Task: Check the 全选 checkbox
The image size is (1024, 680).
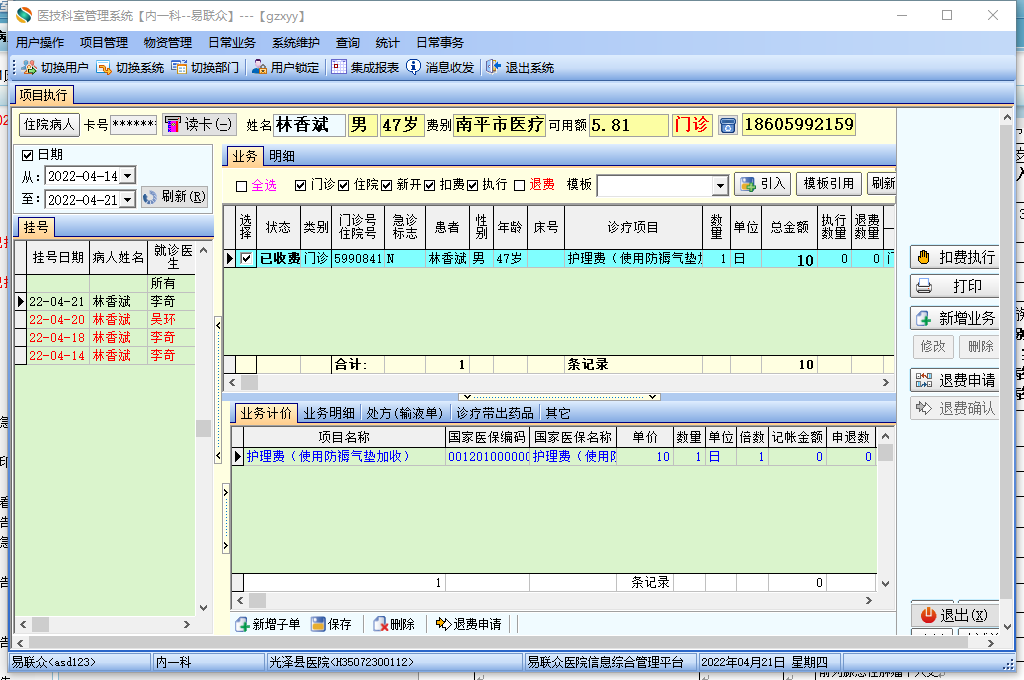Action: point(241,186)
